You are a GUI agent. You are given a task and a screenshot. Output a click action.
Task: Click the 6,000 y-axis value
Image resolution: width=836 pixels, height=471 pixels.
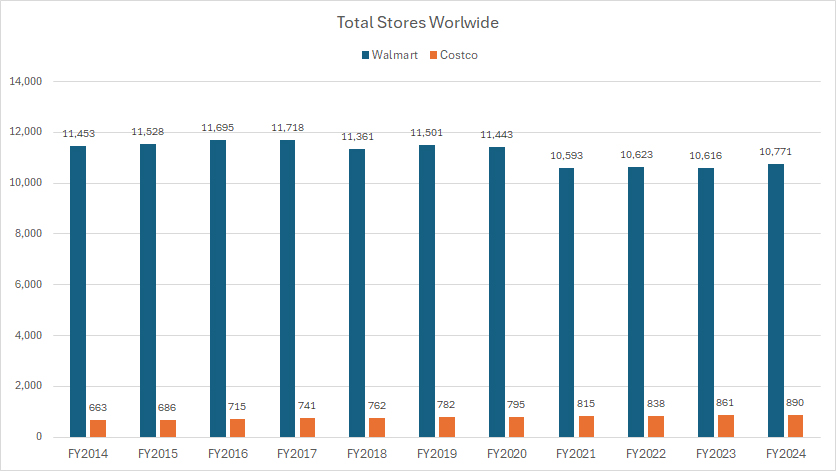coord(28,284)
